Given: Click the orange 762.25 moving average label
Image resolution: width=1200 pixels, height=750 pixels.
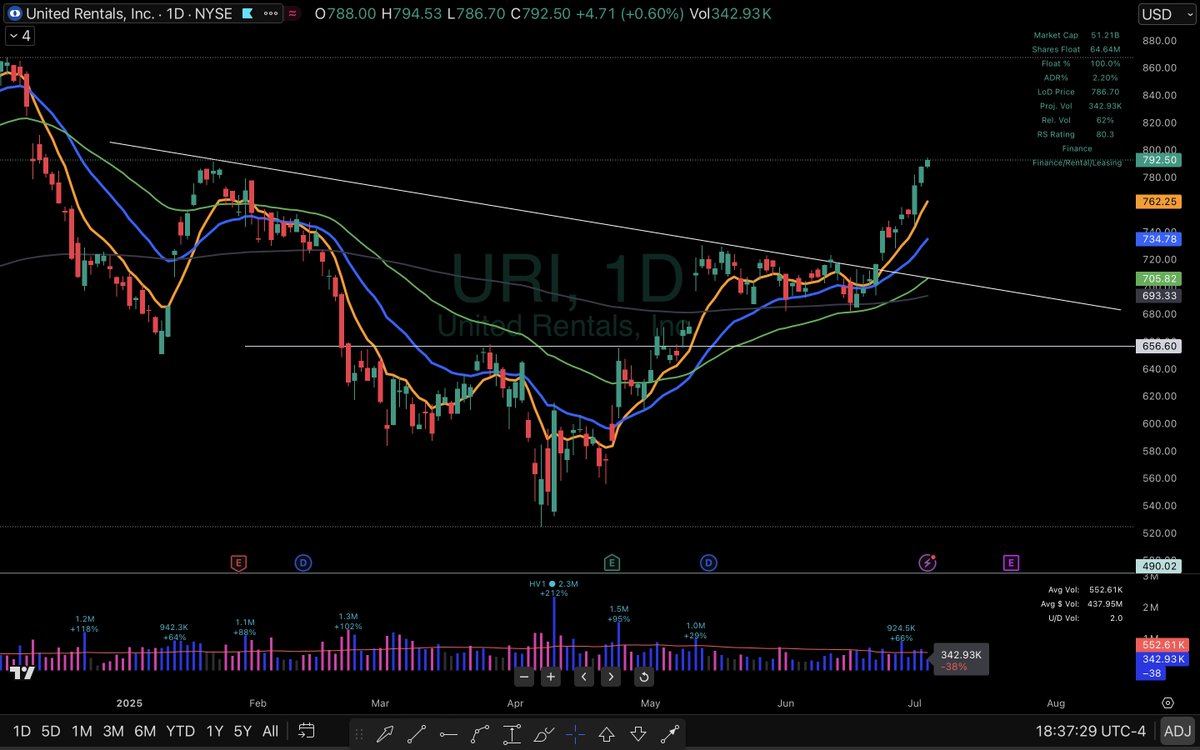Looking at the screenshot, I should click(x=1160, y=201).
